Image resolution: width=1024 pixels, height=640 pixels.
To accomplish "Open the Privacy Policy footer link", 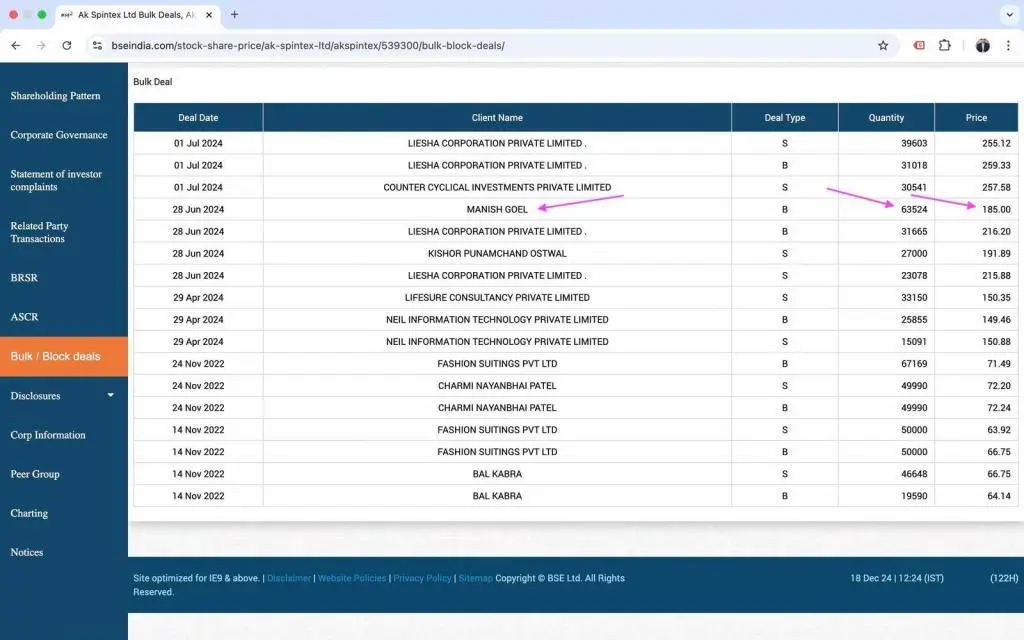I will (x=422, y=578).
